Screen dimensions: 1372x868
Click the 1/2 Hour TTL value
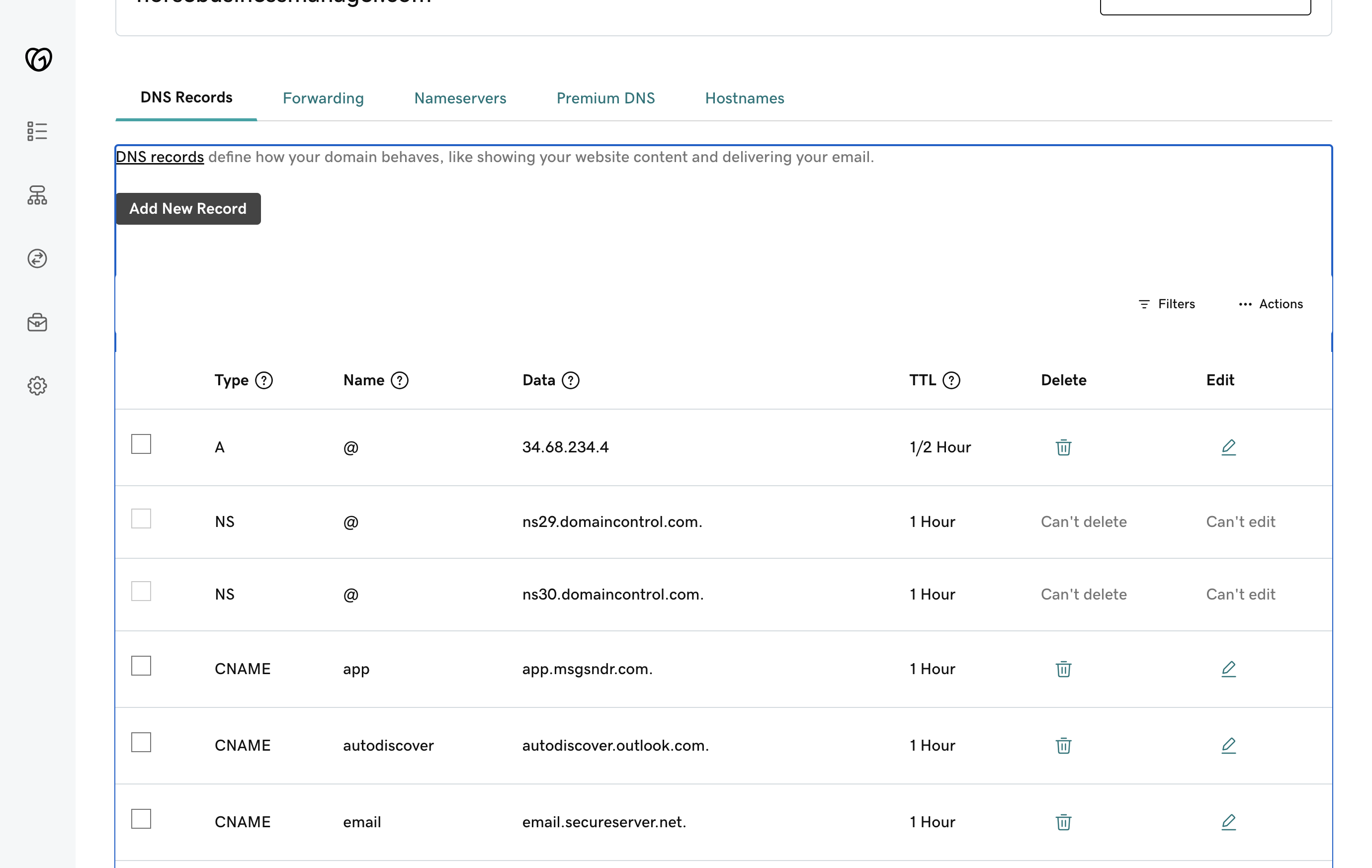tap(940, 447)
